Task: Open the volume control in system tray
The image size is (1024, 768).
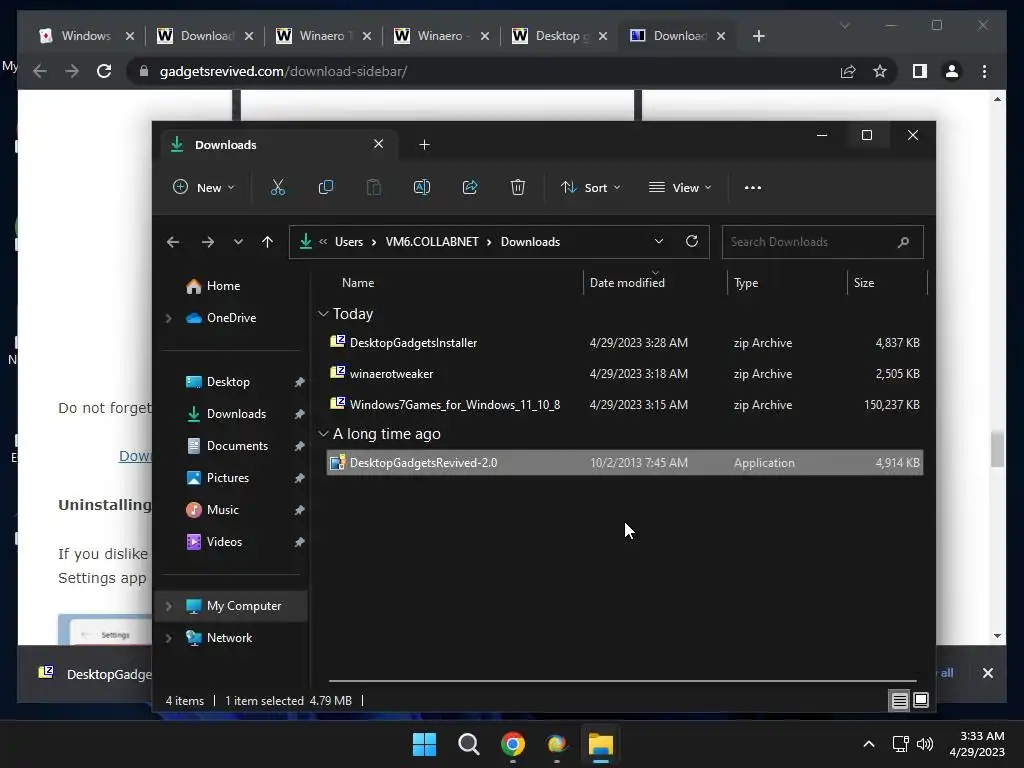Action: tap(925, 744)
